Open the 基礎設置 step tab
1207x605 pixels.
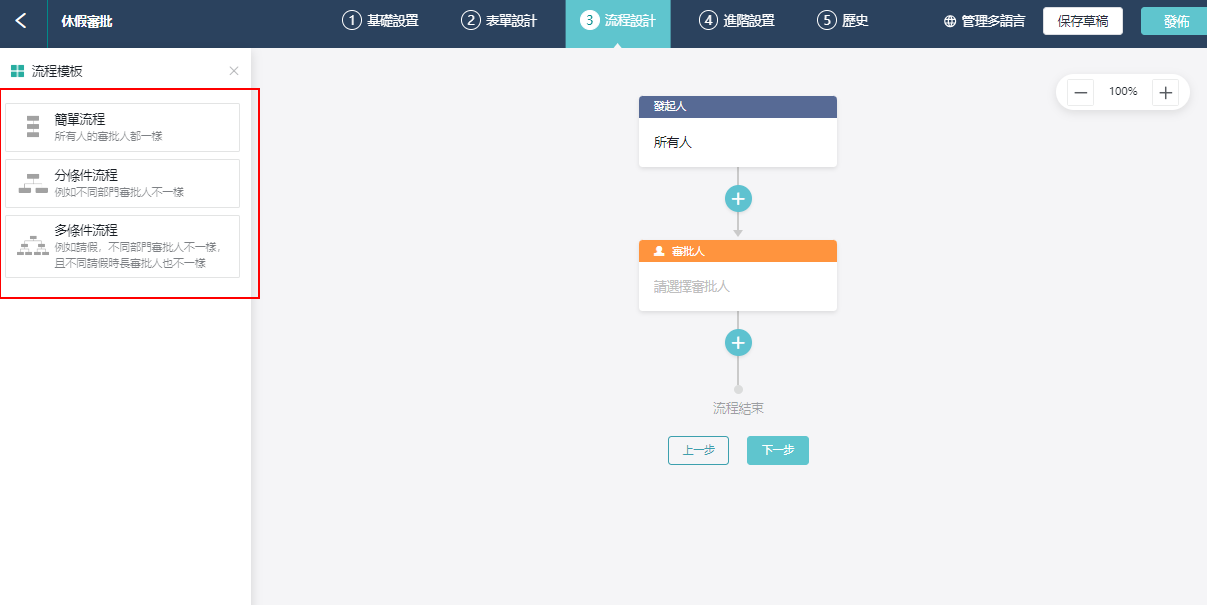tap(380, 21)
